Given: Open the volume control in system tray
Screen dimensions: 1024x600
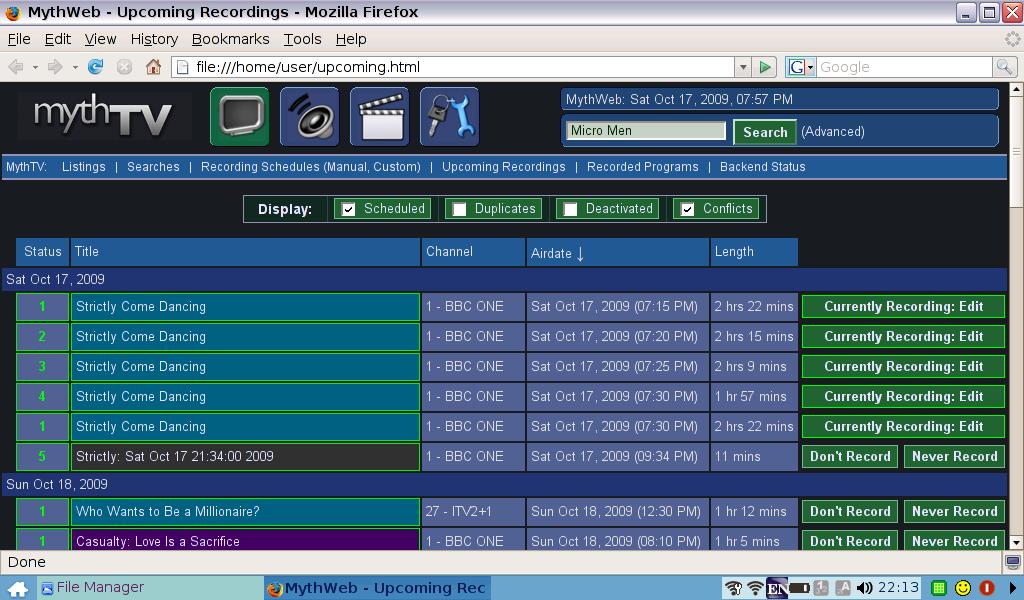Looking at the screenshot, I should (x=865, y=588).
